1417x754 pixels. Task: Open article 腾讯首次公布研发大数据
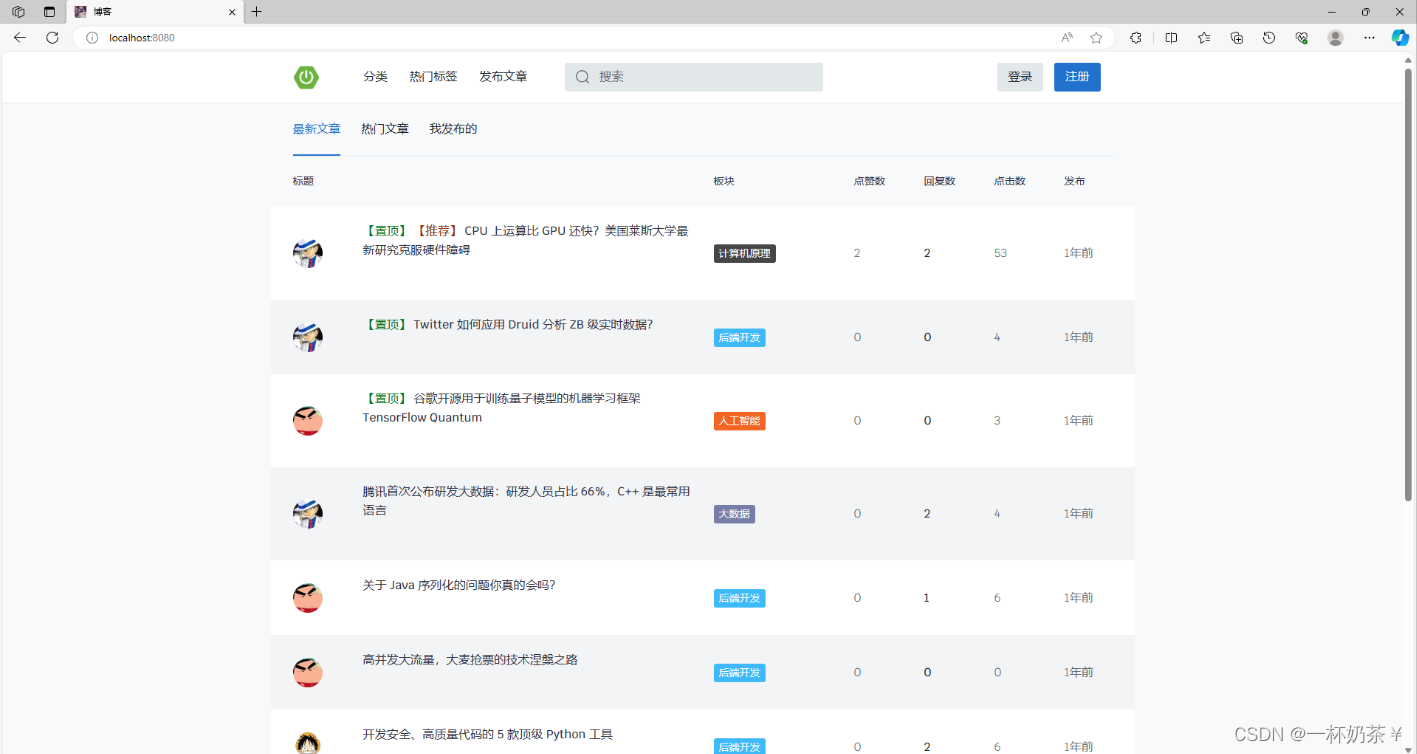pyautogui.click(x=526, y=501)
